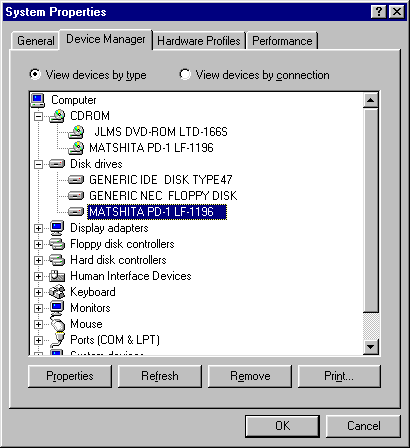Screen dimensions: 410x448
Task: Close the System Properties dialog
Action: tap(397, 12)
